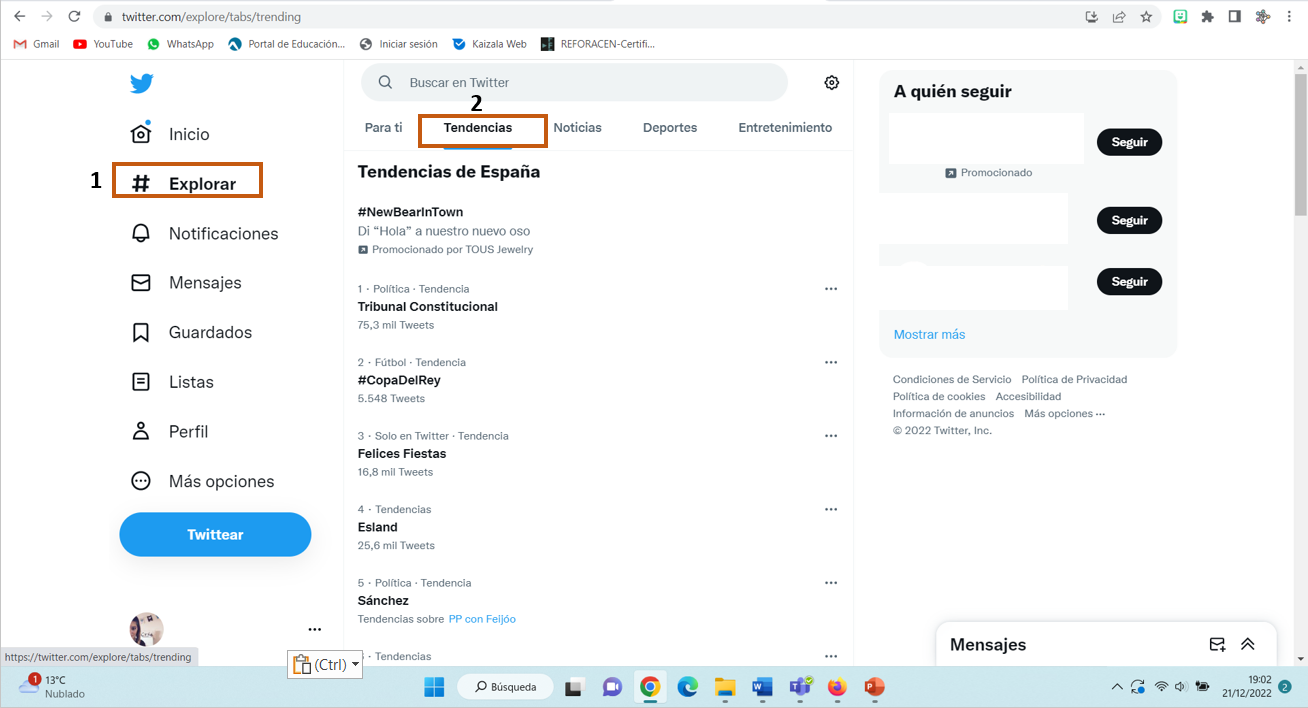
Task: Open Accesibilidad link
Action: point(1028,396)
